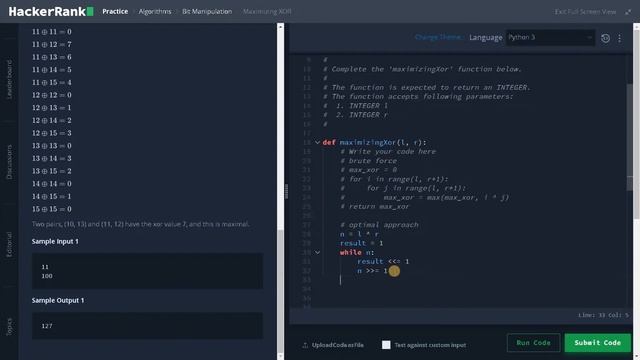The height and width of the screenshot is (360, 640).
Task: Click the Maximizing XOR breadcrumb
Action: pyautogui.click(x=267, y=11)
